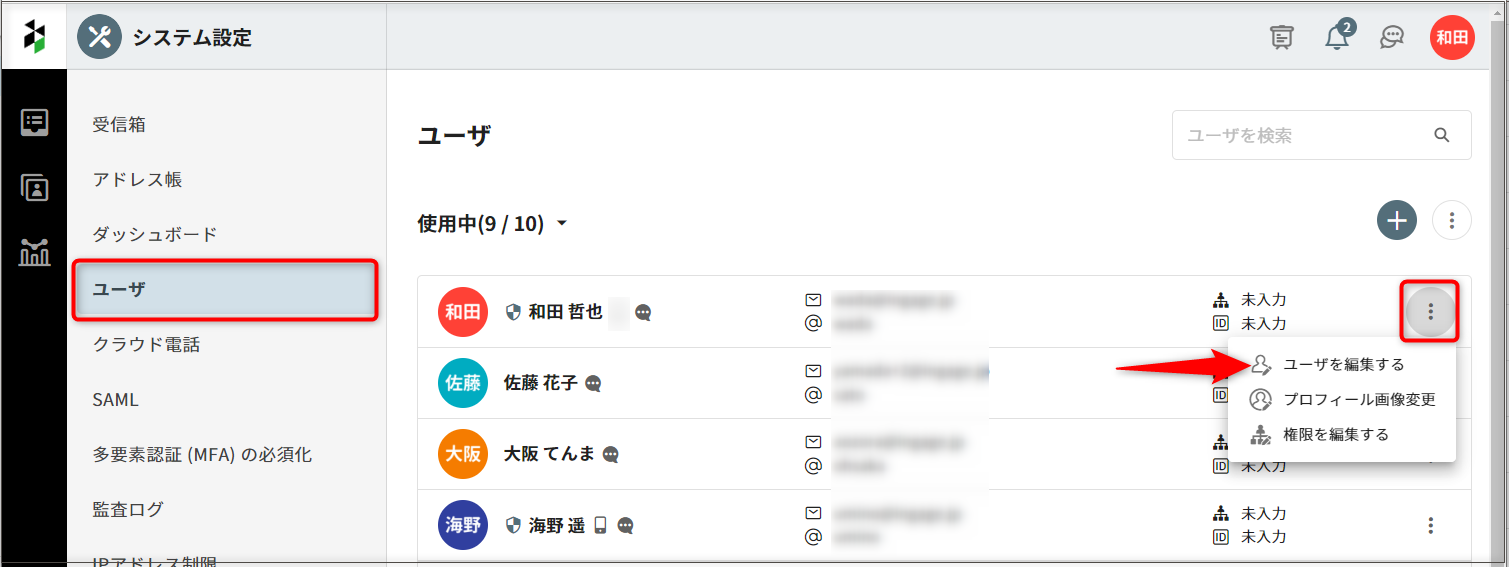Choose プロフィール画像変更 menu item
Viewport: 1509px width, 567px height.
pyautogui.click(x=1358, y=400)
